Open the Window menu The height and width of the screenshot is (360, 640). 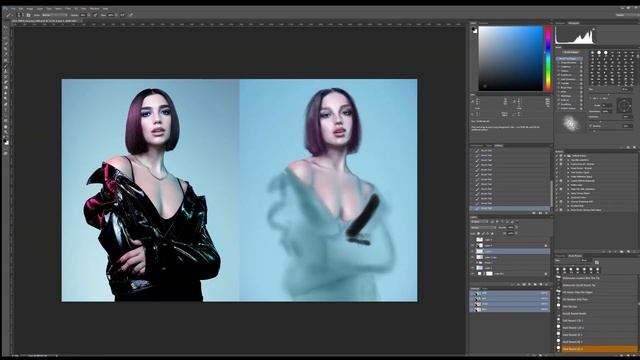click(95, 9)
